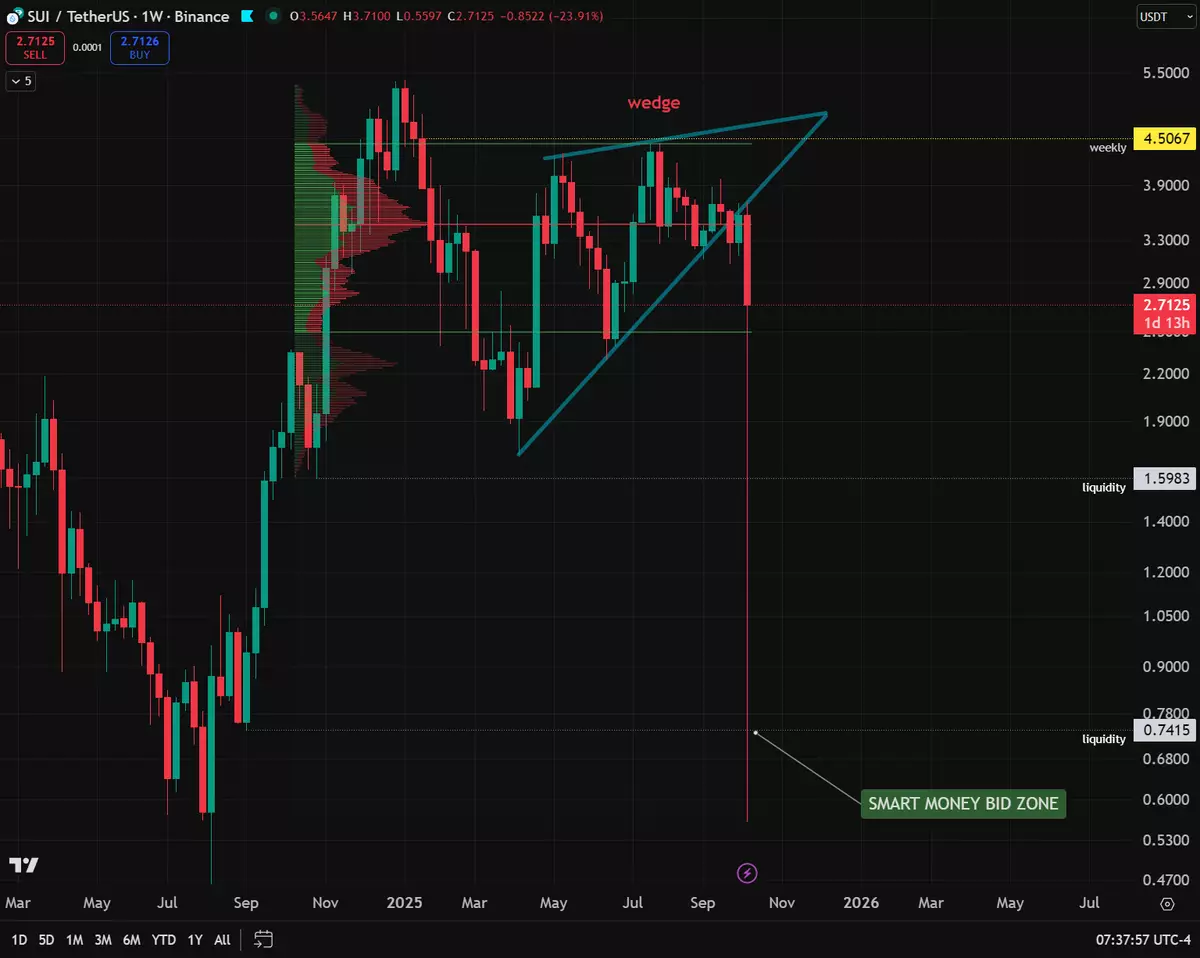Screen dimensions: 1200x958
Task: Click the SUI coin symbol icon
Action: tap(14, 17)
